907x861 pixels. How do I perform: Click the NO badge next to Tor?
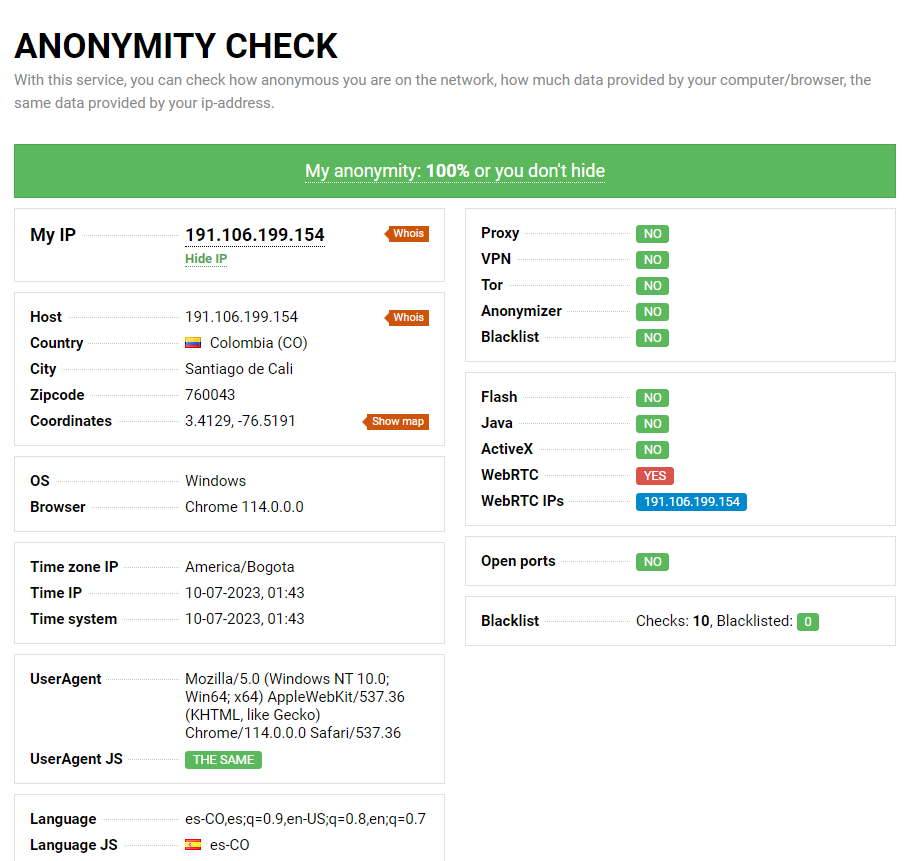coord(652,286)
